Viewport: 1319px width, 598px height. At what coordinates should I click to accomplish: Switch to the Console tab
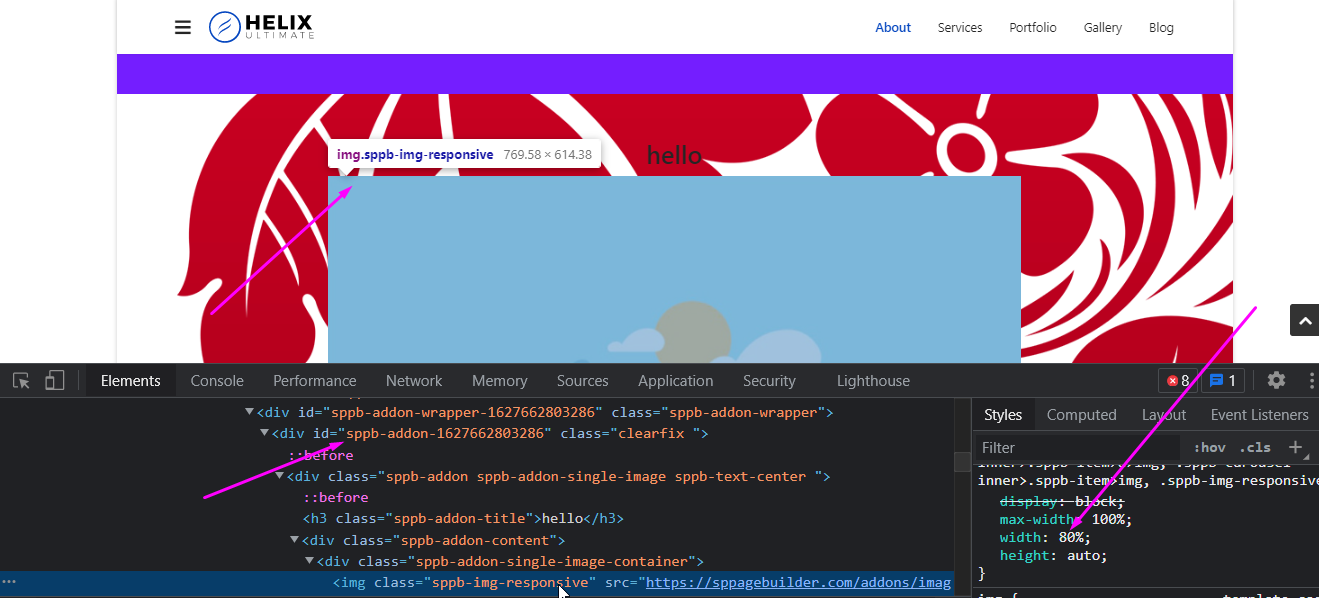[217, 381]
